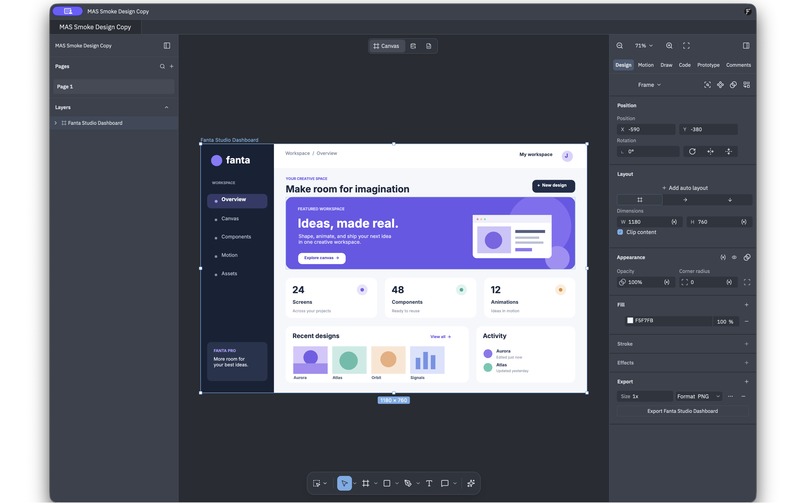Viewport: 806px width, 504px height.
Task: Toggle the variable icon in Appearance header
Action: tap(723, 258)
